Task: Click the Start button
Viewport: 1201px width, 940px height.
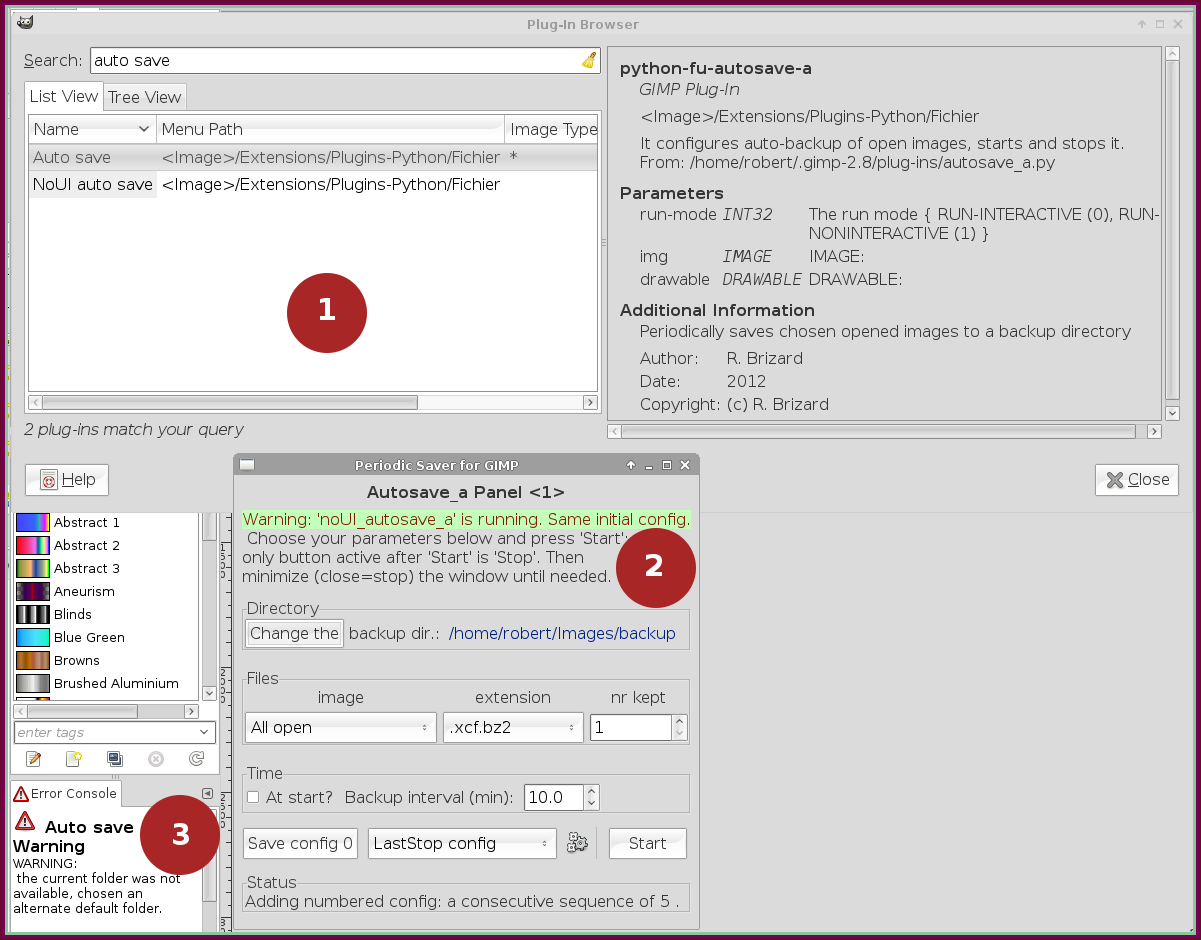Action: 647,843
